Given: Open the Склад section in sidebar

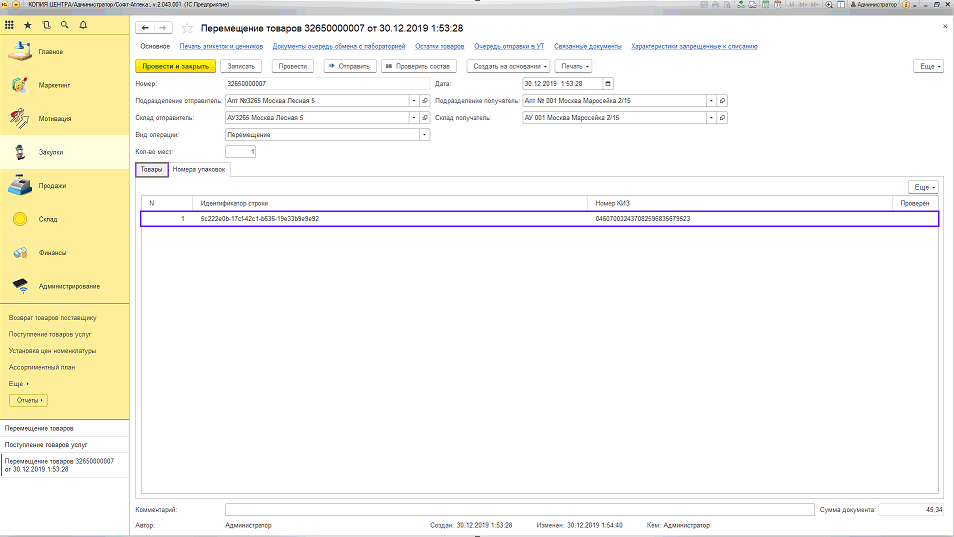Looking at the screenshot, I should click(x=49, y=219).
